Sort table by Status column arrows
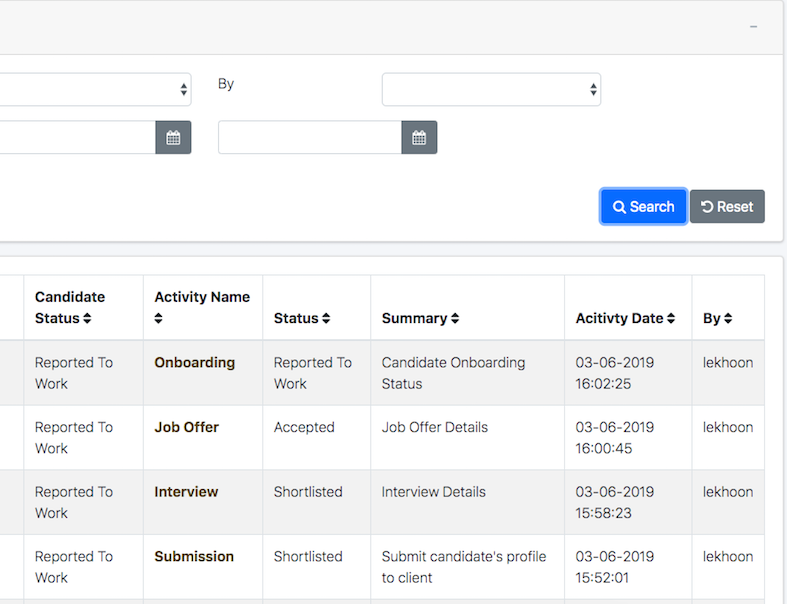787x604 pixels. (326, 318)
